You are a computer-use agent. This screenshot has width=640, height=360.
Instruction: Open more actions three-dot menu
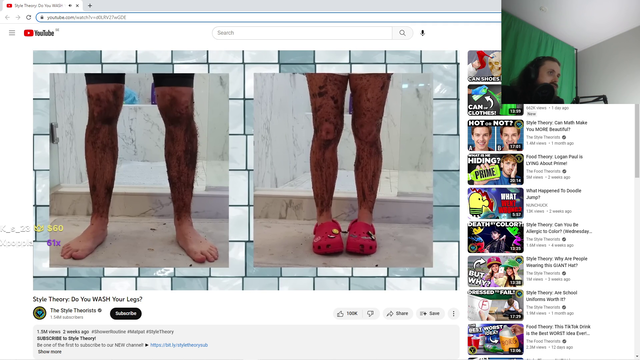[x=453, y=313]
